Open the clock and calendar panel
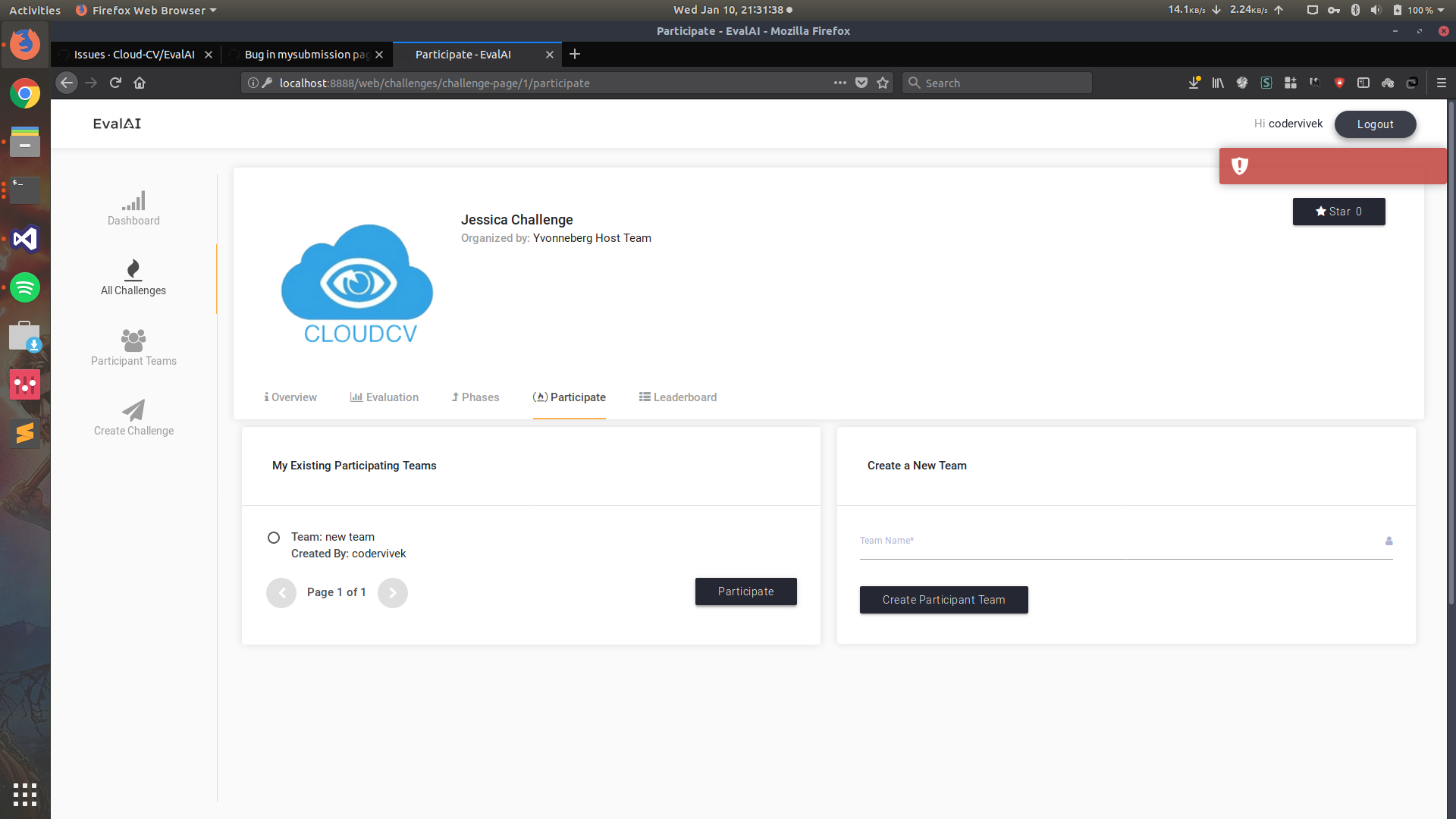This screenshot has width=1456, height=819. [x=733, y=10]
